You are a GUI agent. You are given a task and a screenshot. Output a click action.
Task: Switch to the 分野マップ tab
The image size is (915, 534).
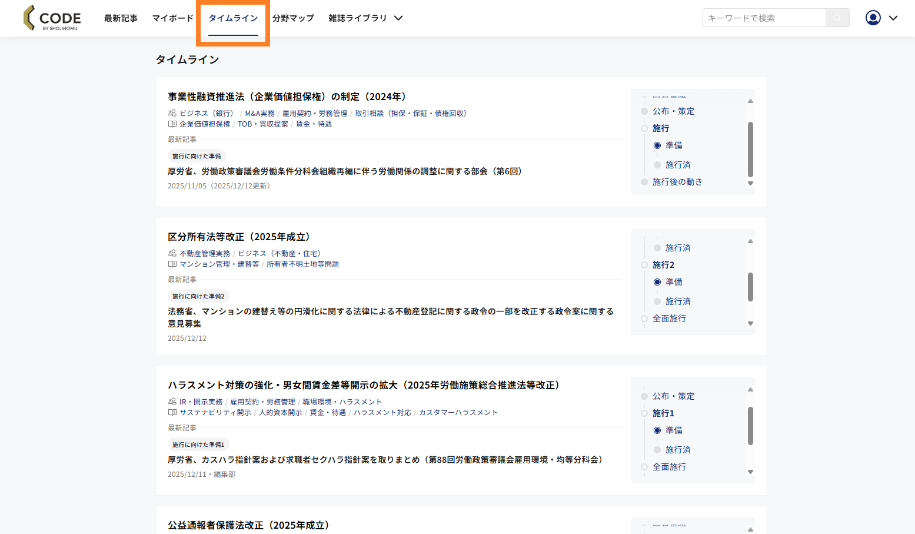[293, 18]
